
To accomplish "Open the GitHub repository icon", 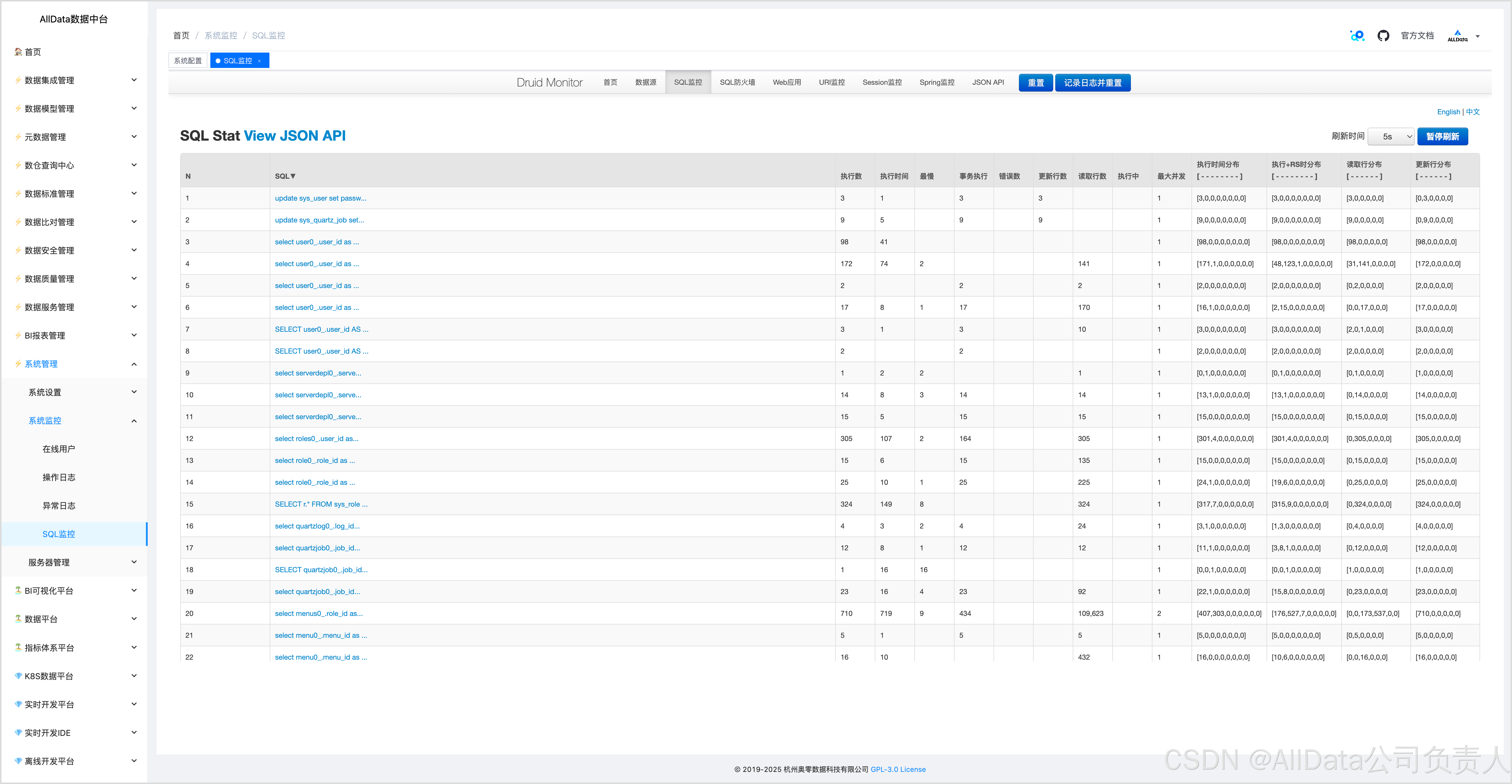I will point(1383,36).
